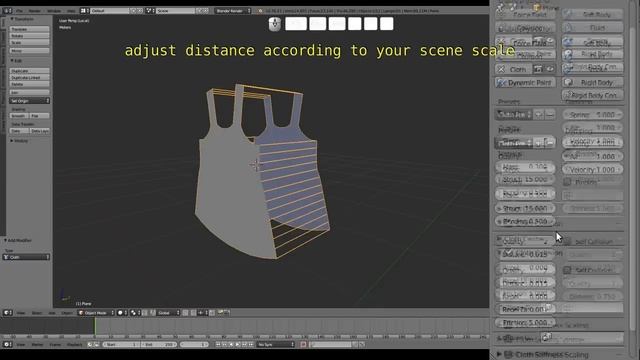640x360 pixels.
Task: Open the Object Mode dropdown
Action: pos(96,313)
